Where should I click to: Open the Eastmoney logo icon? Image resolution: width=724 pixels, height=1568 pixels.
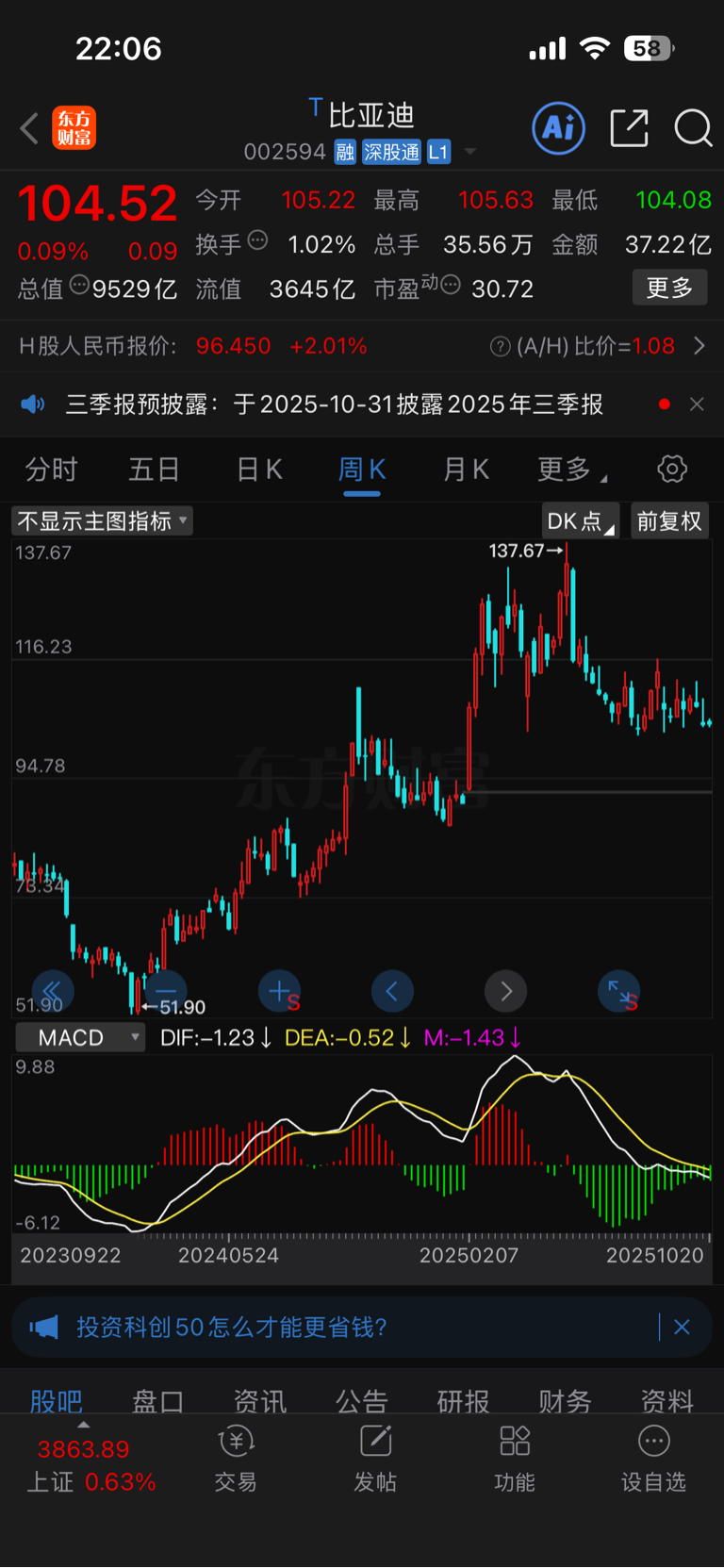[74, 128]
